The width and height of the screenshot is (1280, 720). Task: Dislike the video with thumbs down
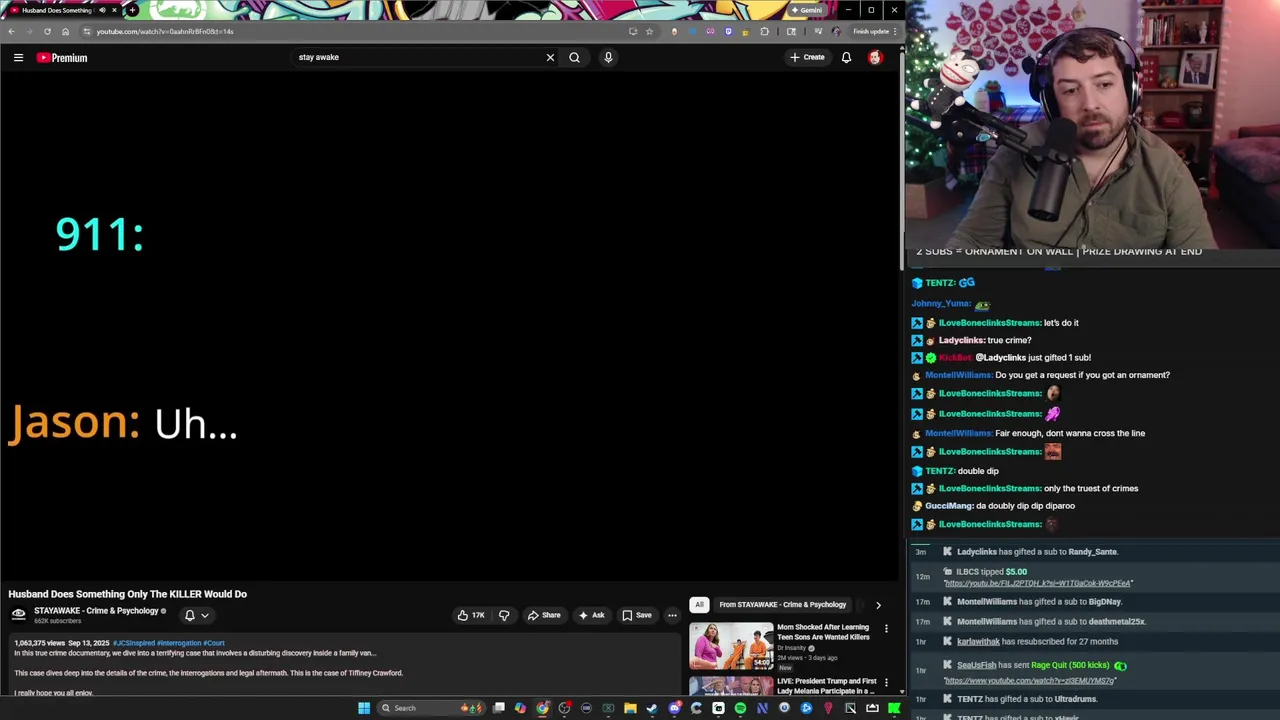click(504, 615)
